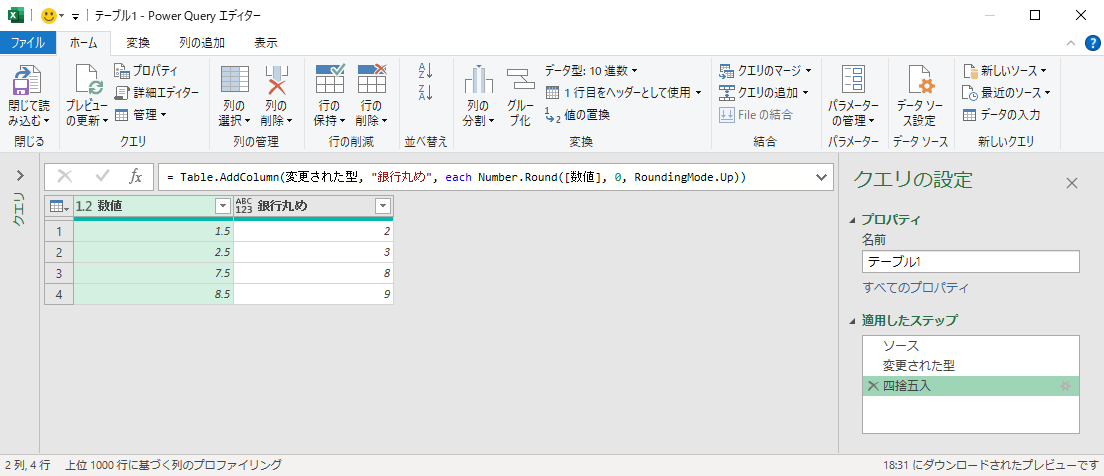Open クエリのマージ merge queries

(x=765, y=70)
